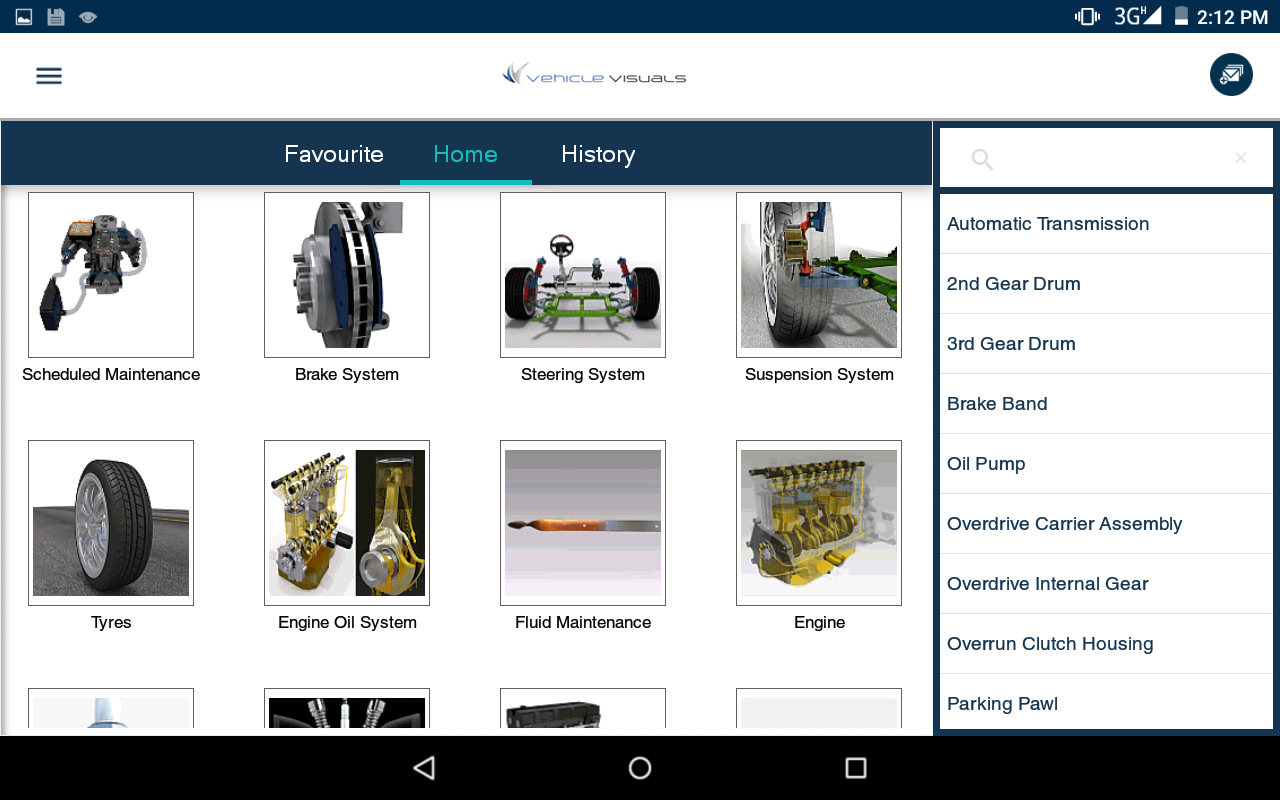Image resolution: width=1280 pixels, height=800 pixels.
Task: Clear the search field with the X
Action: [x=1240, y=158]
